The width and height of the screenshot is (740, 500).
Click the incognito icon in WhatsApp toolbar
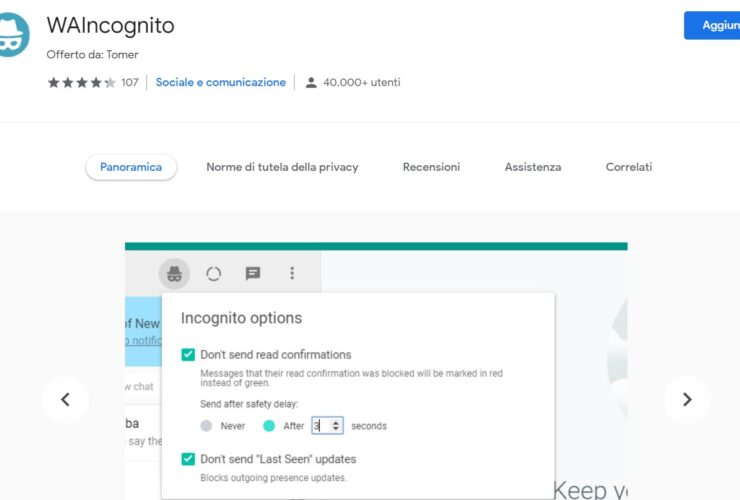(174, 273)
